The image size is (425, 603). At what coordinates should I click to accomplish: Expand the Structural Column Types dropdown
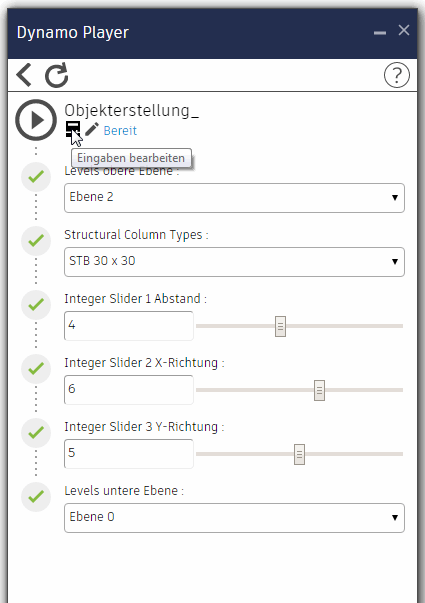coord(234,262)
